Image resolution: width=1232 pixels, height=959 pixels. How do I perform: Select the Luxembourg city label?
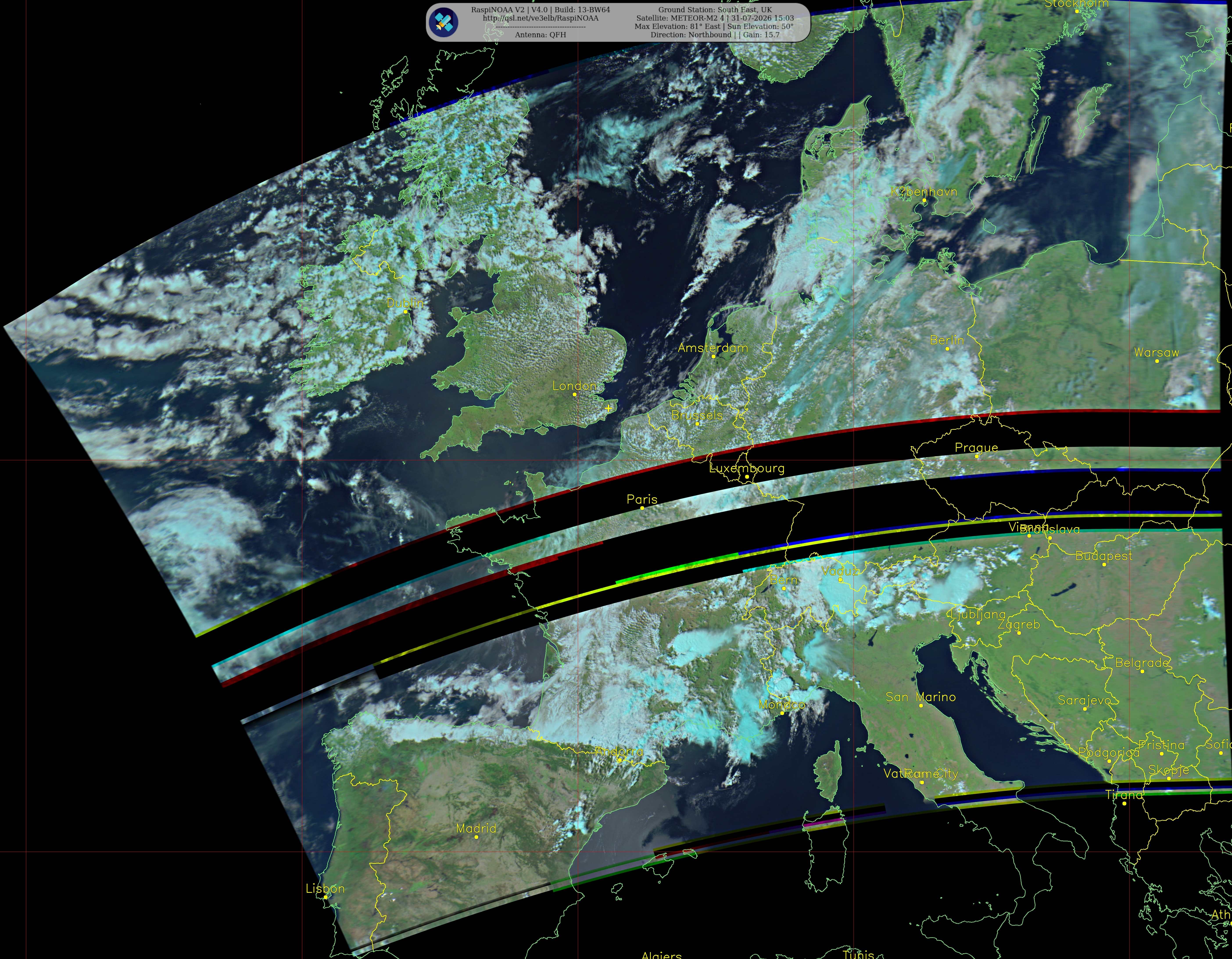tap(747, 469)
